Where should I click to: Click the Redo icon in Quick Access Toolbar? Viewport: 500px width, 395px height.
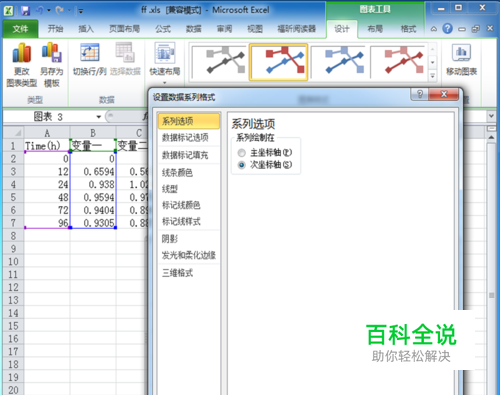point(60,11)
